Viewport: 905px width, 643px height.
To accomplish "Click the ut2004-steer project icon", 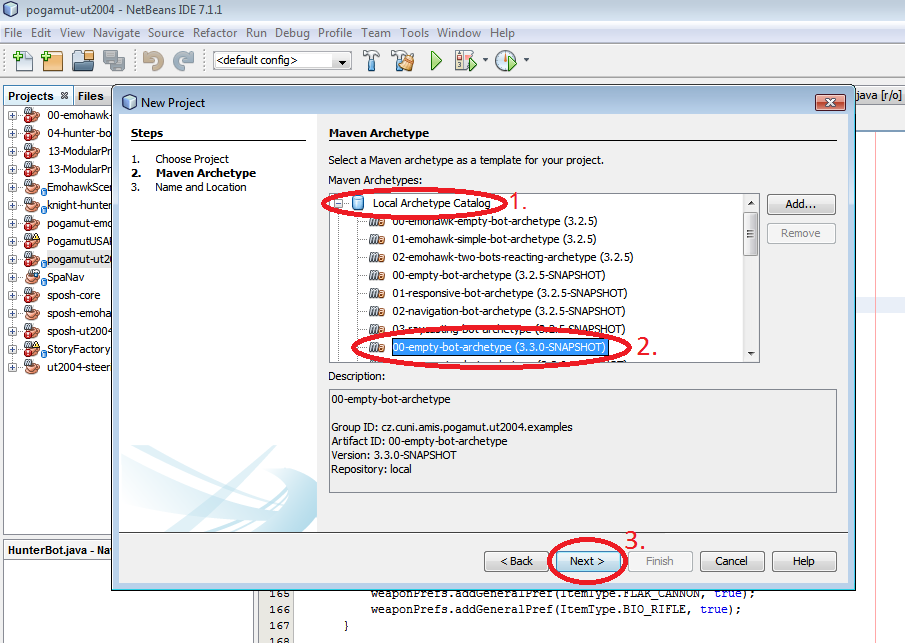I will (x=32, y=367).
